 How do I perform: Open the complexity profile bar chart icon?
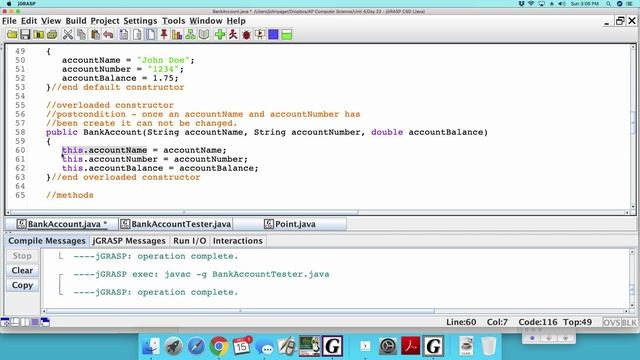point(177,35)
